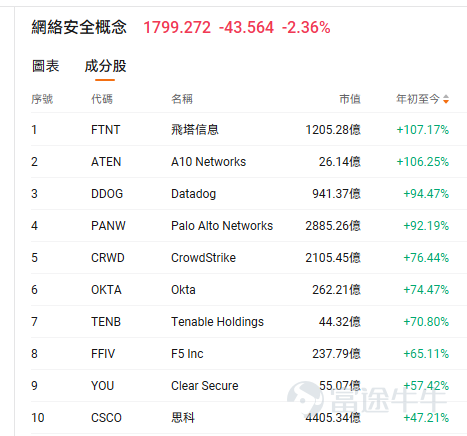Click the 網絡安全概念 index title
This screenshot has width=467, height=436.
click(x=79, y=27)
